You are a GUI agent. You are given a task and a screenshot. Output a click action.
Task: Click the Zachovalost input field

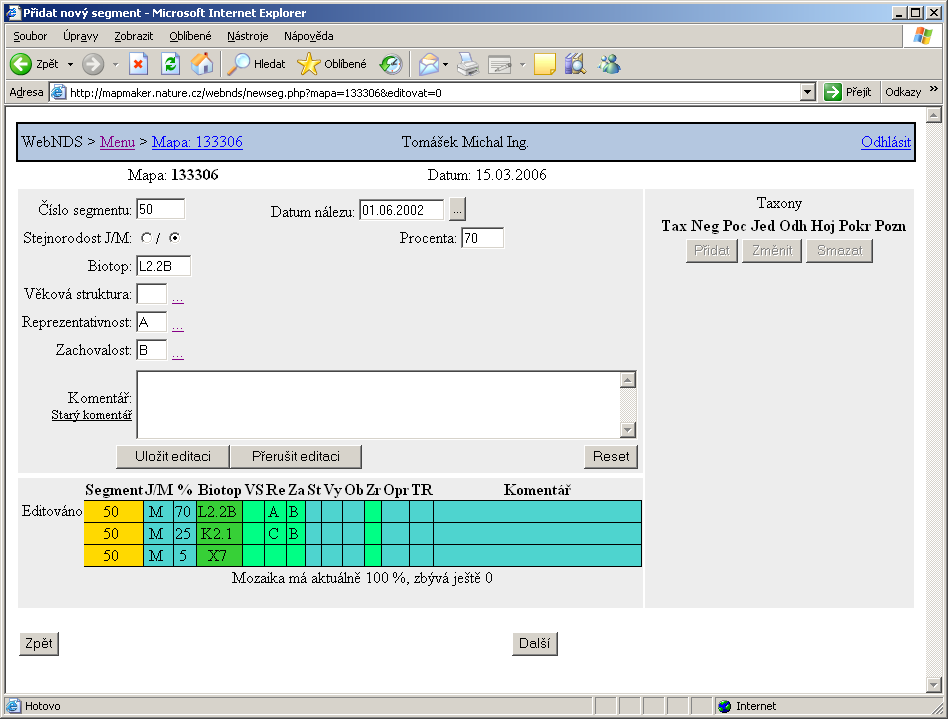click(152, 350)
